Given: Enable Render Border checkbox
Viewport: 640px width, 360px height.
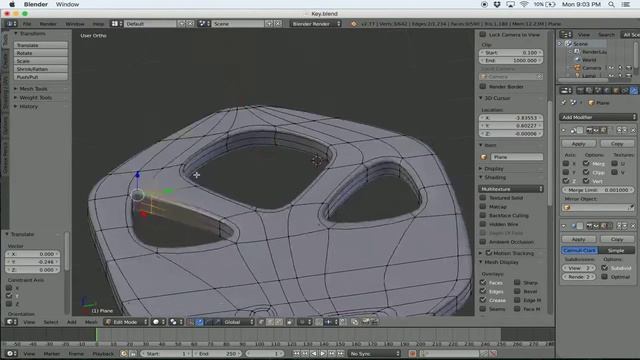Looking at the screenshot, I should [483, 87].
